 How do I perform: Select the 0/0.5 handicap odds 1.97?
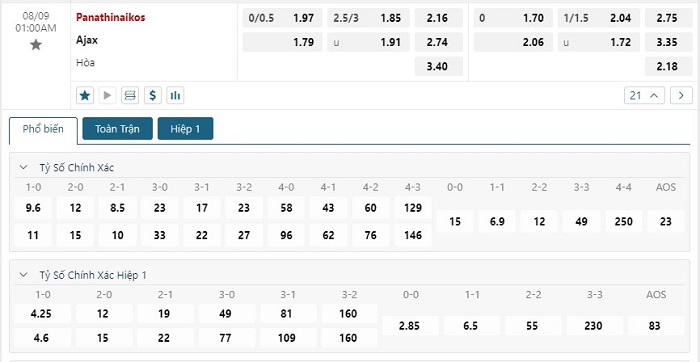pyautogui.click(x=282, y=18)
